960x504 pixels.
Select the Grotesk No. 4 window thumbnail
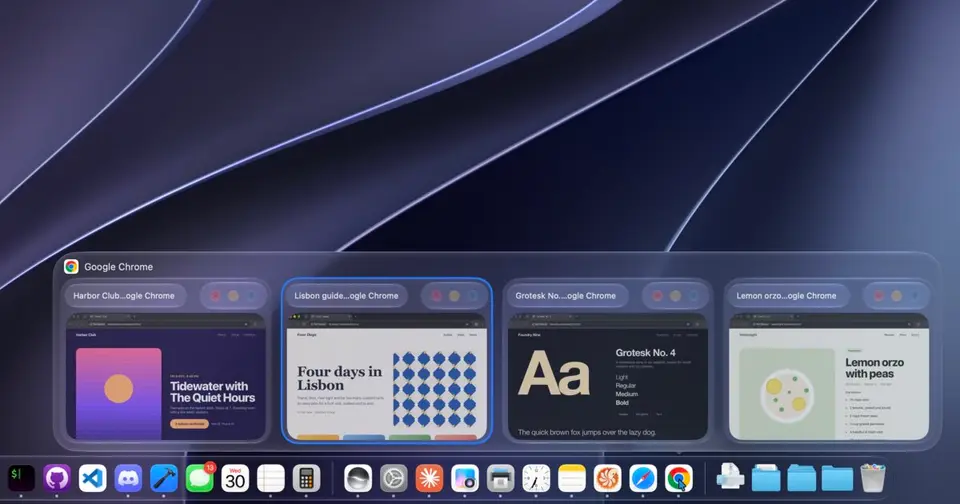point(608,377)
